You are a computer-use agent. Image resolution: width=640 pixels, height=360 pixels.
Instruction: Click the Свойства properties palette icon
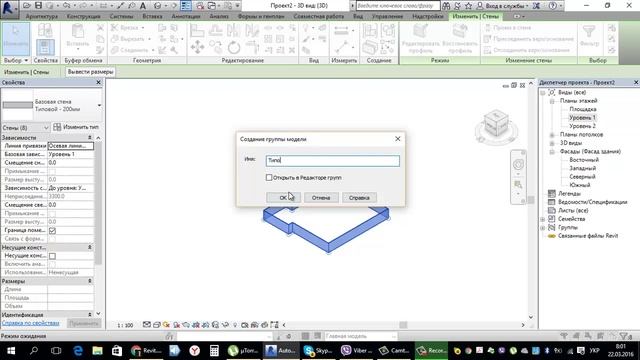[45, 47]
